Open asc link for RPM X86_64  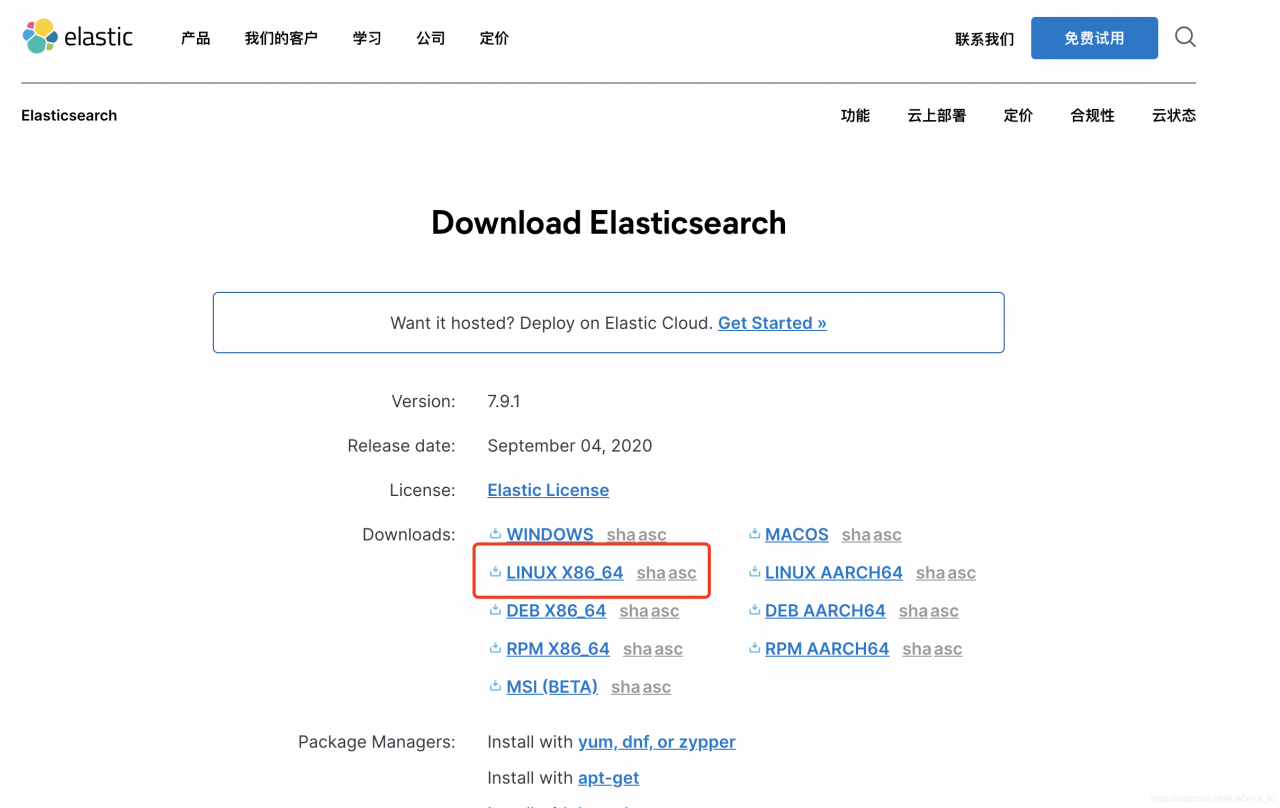pos(669,649)
